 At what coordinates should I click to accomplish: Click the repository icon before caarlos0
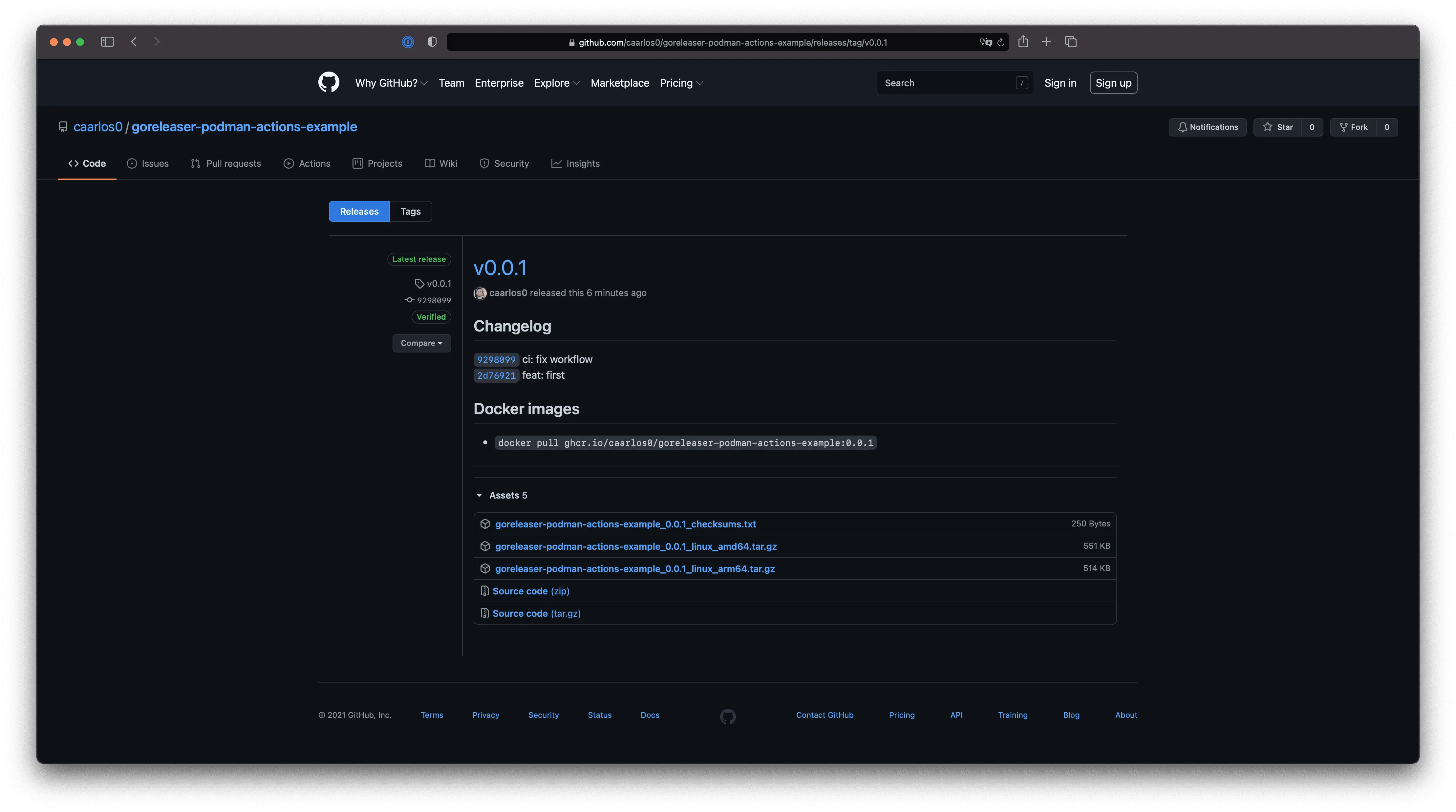[63, 127]
